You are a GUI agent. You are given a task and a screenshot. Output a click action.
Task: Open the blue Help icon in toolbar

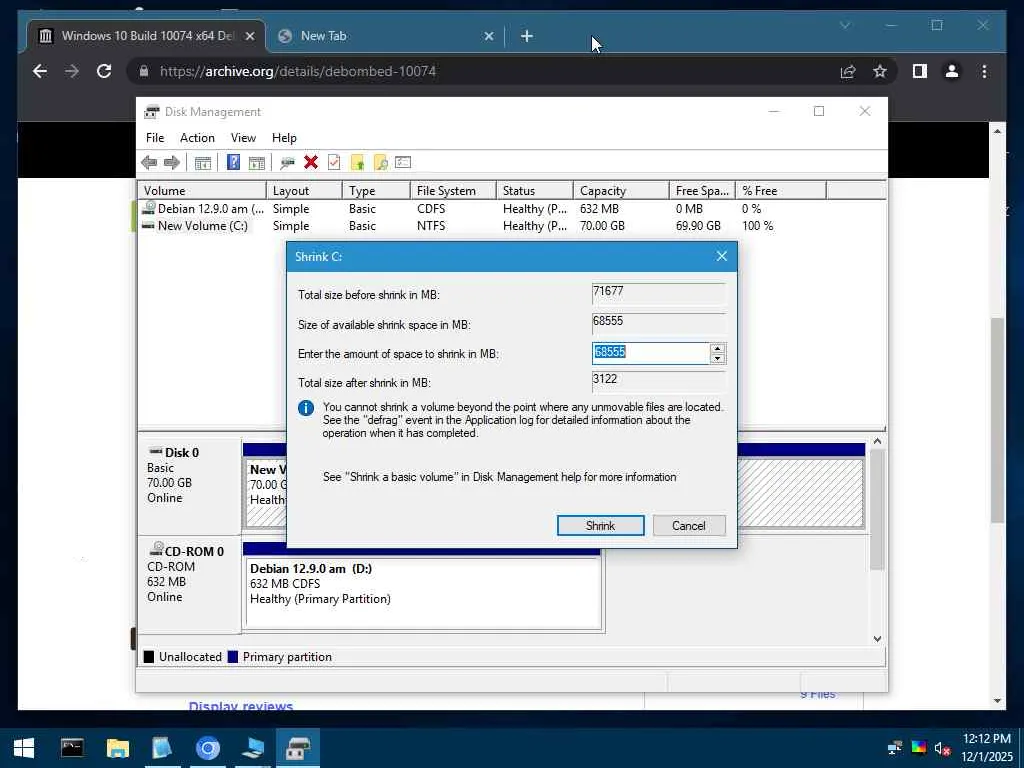tap(233, 163)
